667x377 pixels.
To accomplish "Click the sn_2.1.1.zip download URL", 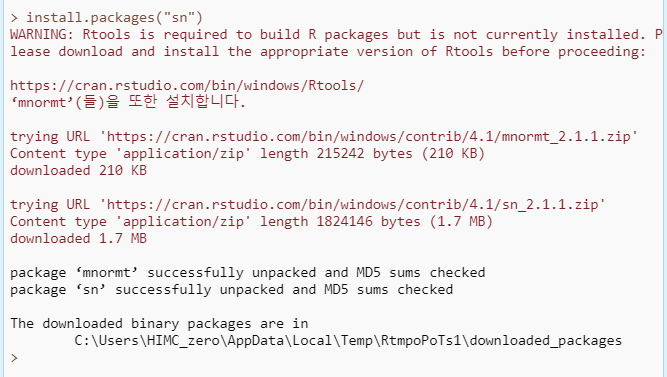I will click(352, 205).
